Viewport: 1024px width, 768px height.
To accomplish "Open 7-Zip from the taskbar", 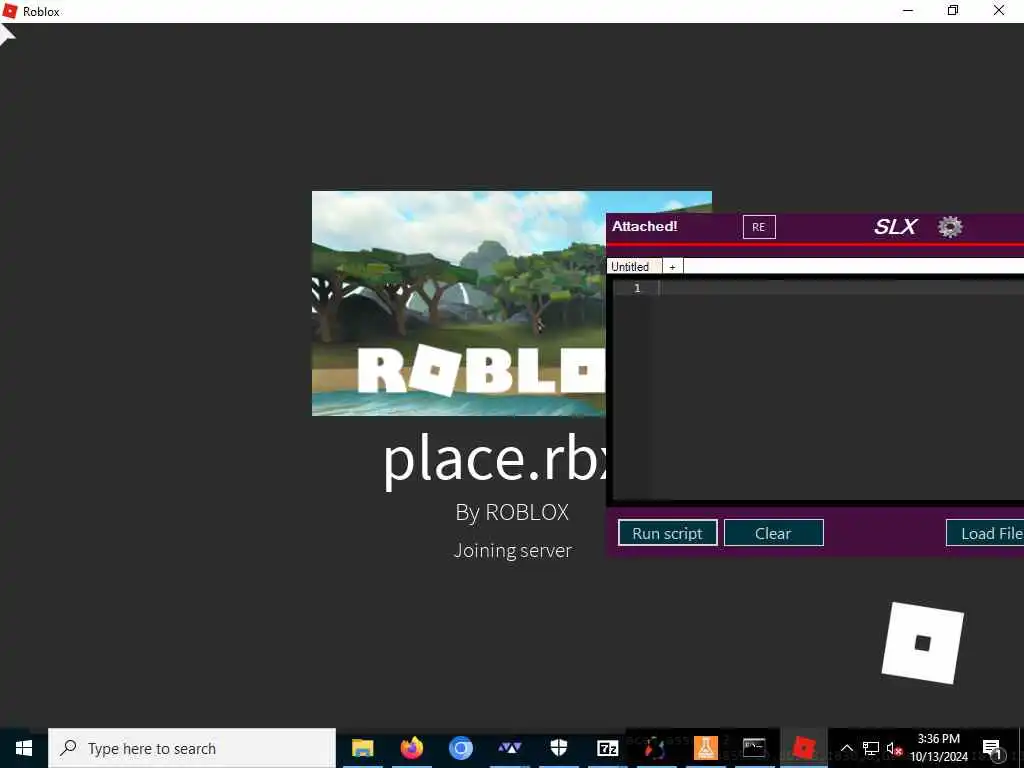I will coord(607,748).
